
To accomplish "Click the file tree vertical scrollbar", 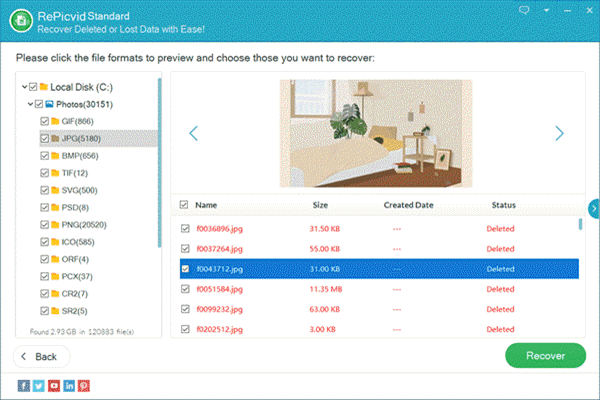I will [x=159, y=163].
